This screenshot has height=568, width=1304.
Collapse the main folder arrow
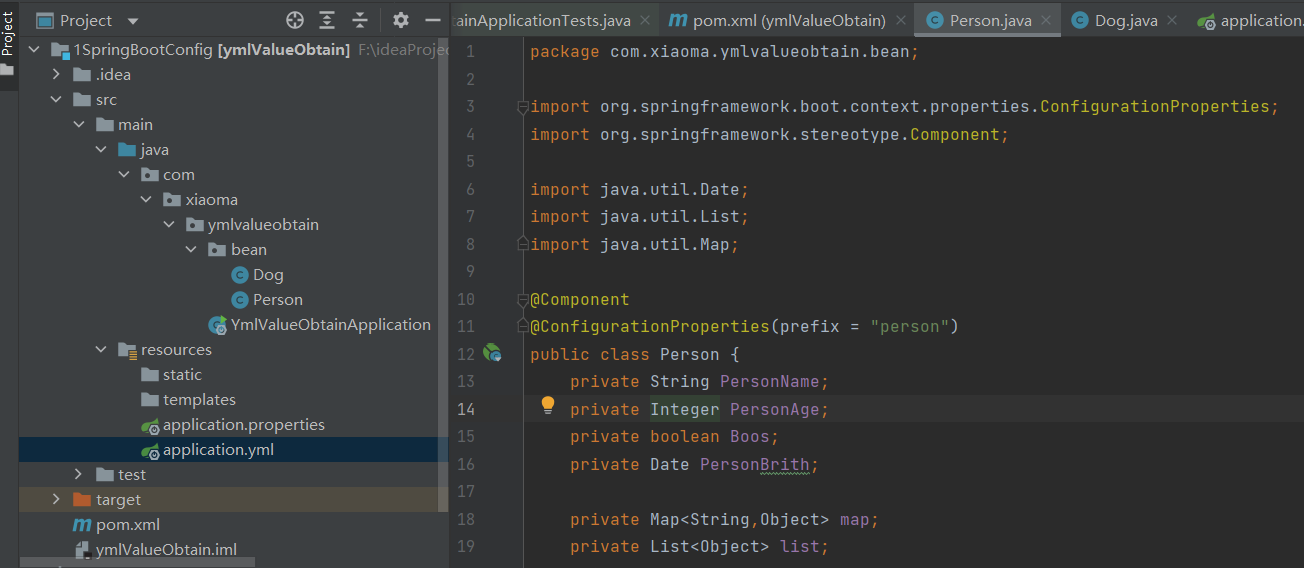79,124
